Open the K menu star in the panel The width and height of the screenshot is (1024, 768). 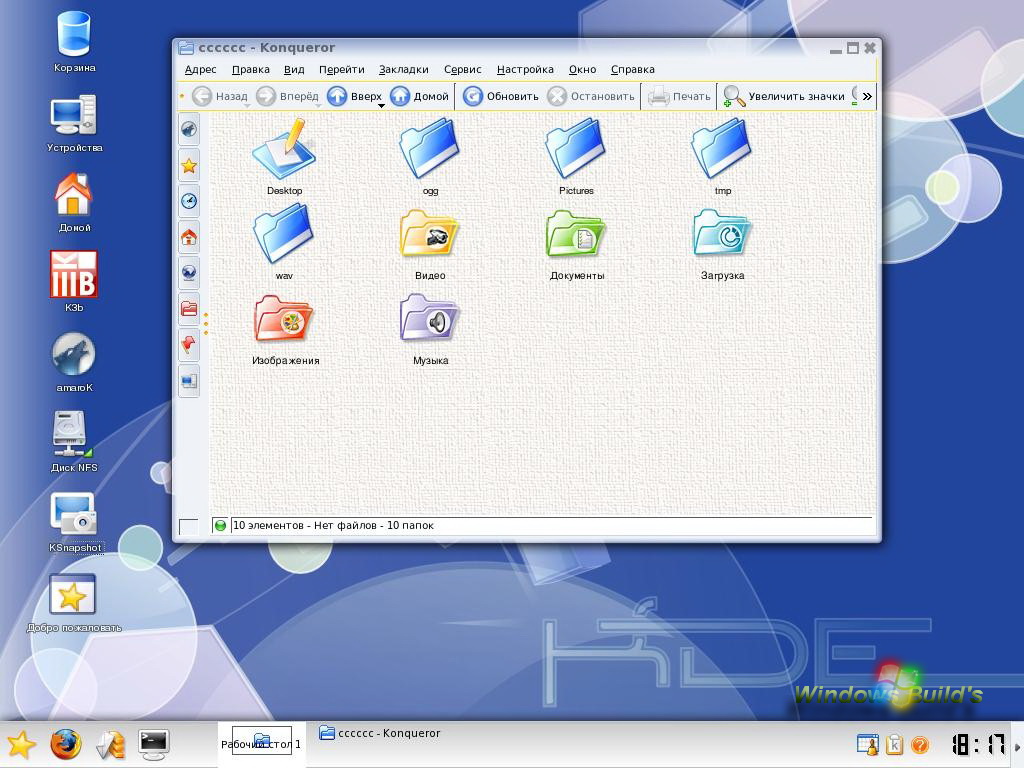pyautogui.click(x=21, y=744)
